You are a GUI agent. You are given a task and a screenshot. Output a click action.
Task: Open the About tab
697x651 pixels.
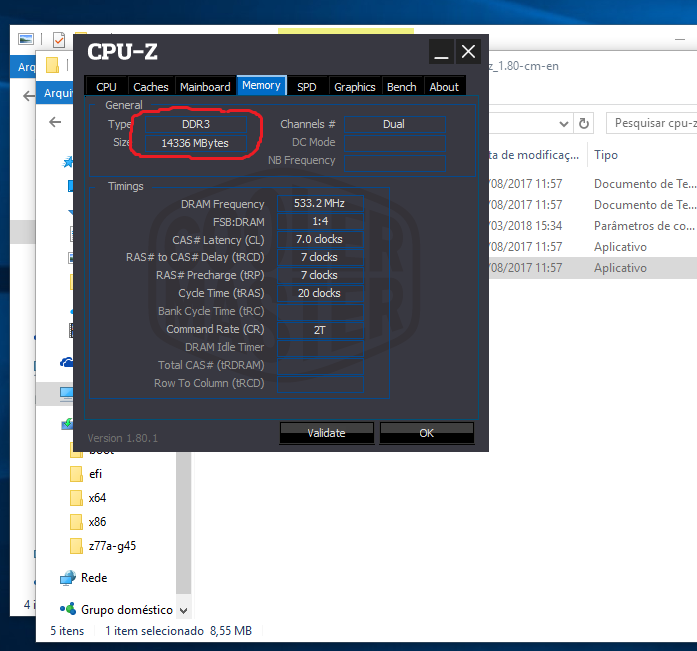pos(444,86)
